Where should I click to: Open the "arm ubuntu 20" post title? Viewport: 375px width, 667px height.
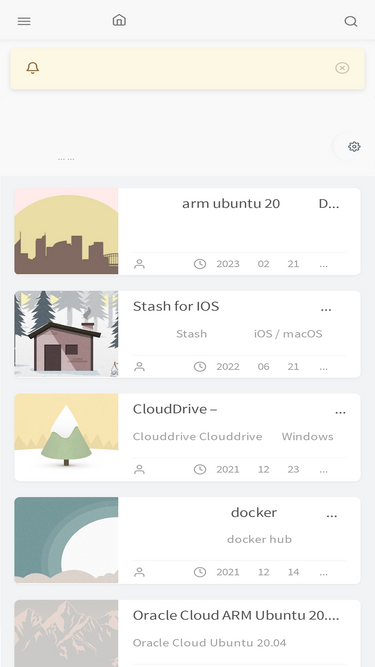(231, 204)
